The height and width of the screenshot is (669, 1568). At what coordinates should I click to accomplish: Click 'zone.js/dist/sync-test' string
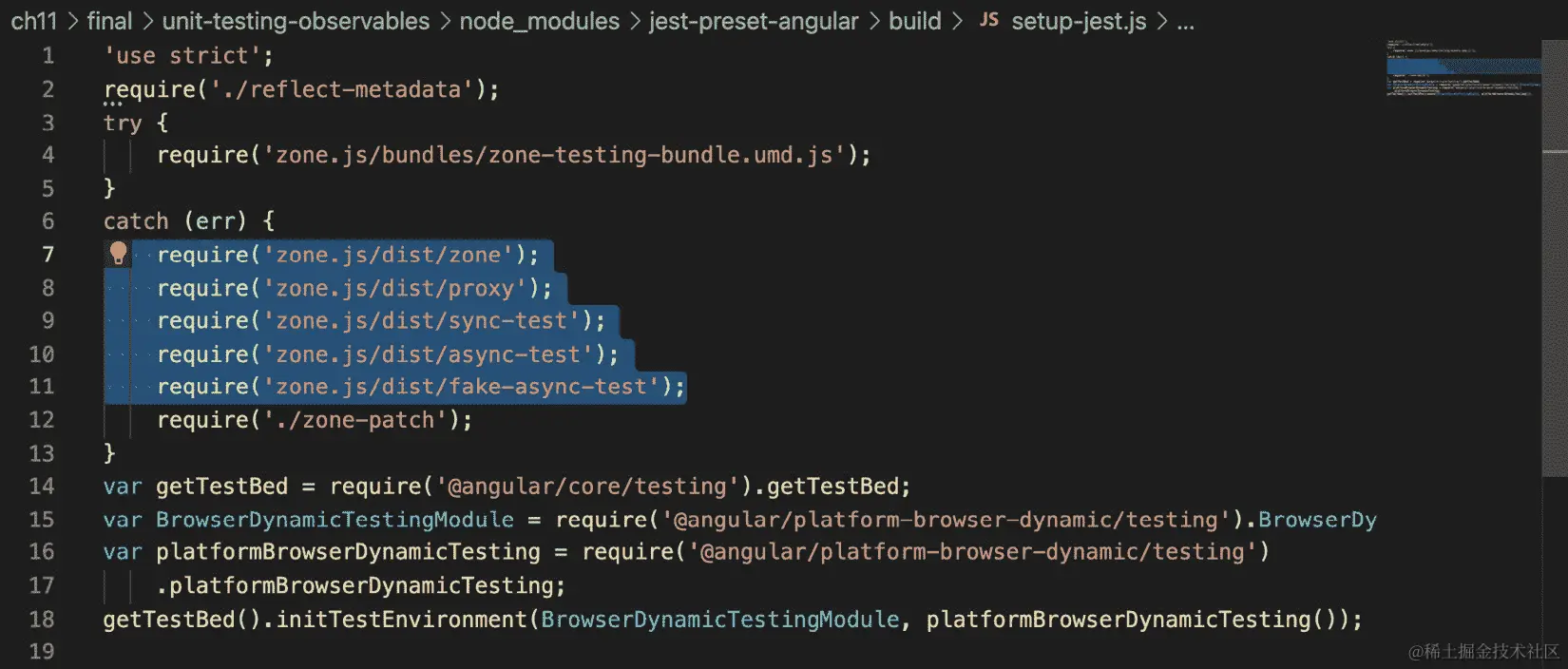point(421,321)
